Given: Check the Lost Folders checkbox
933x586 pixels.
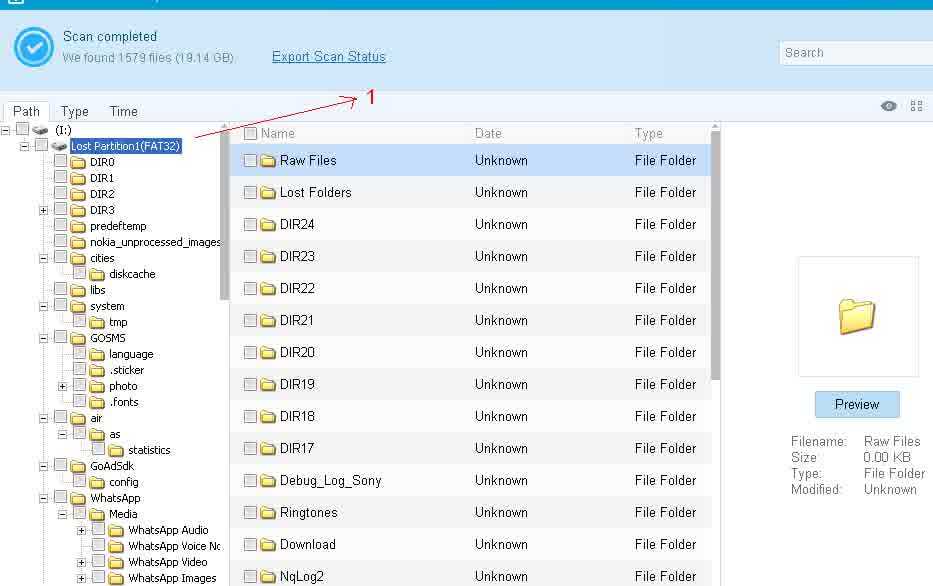Looking at the screenshot, I should pyautogui.click(x=250, y=193).
